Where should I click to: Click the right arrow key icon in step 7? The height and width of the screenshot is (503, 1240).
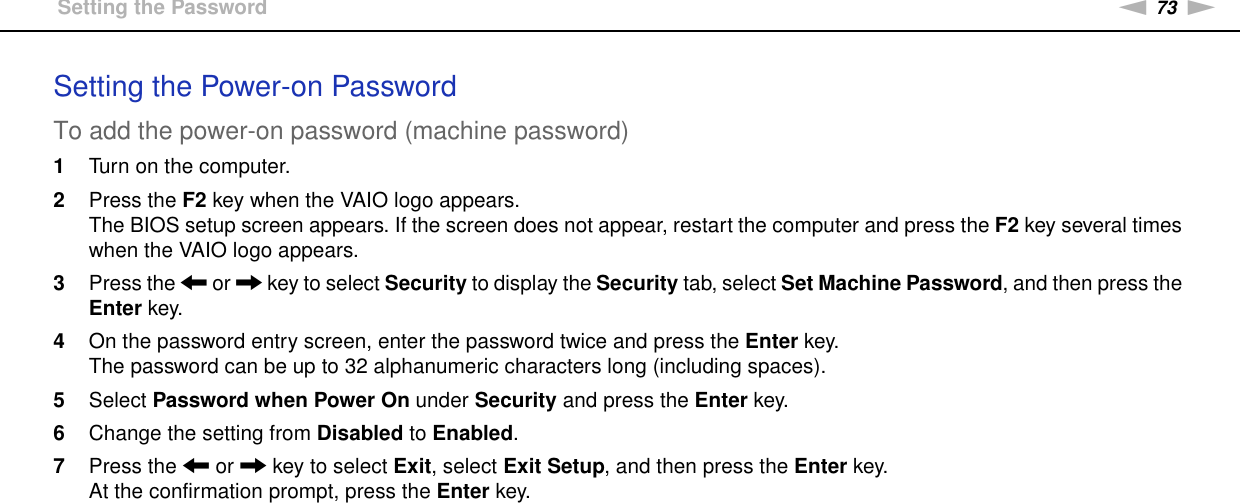[253, 467]
